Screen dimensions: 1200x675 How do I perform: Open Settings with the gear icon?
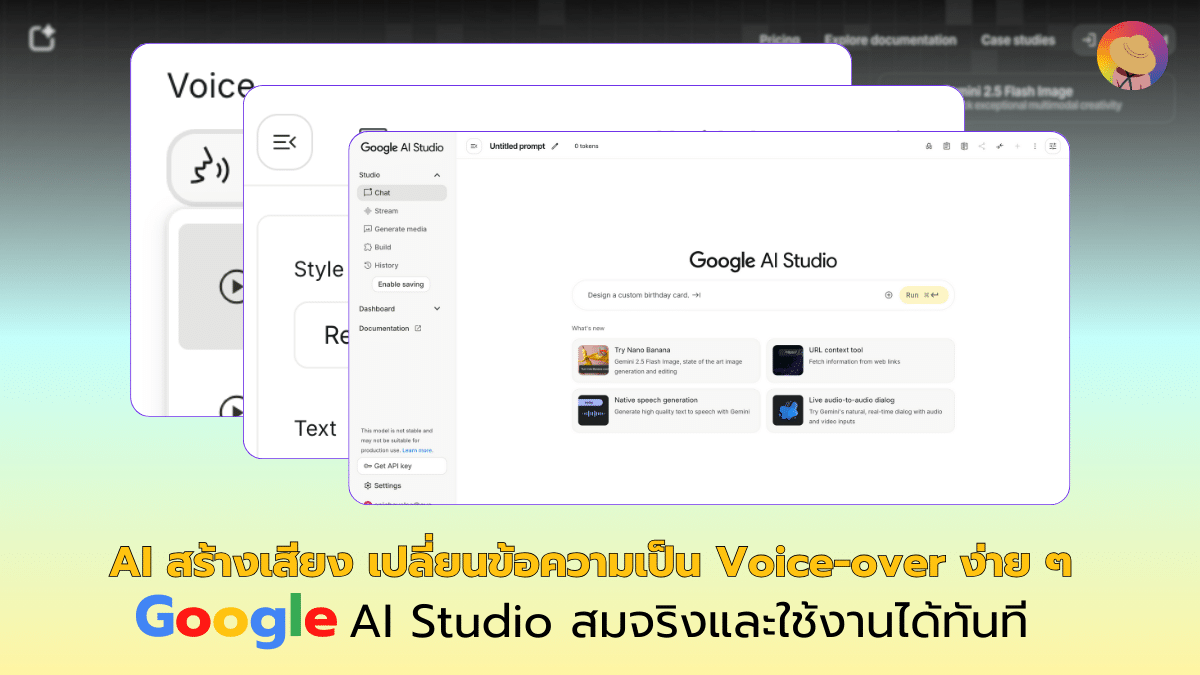tap(368, 485)
